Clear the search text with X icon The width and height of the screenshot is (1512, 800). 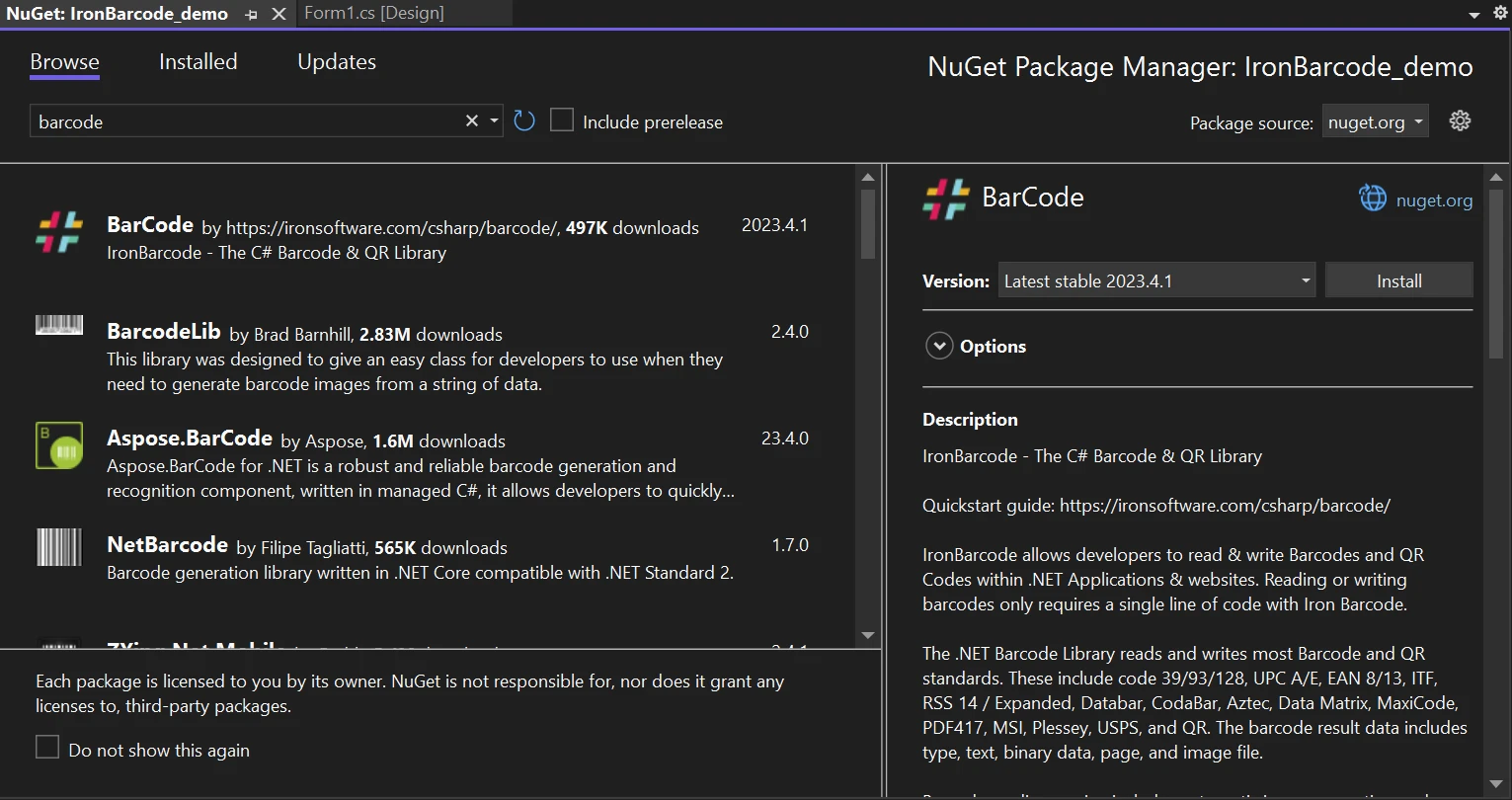tap(472, 121)
